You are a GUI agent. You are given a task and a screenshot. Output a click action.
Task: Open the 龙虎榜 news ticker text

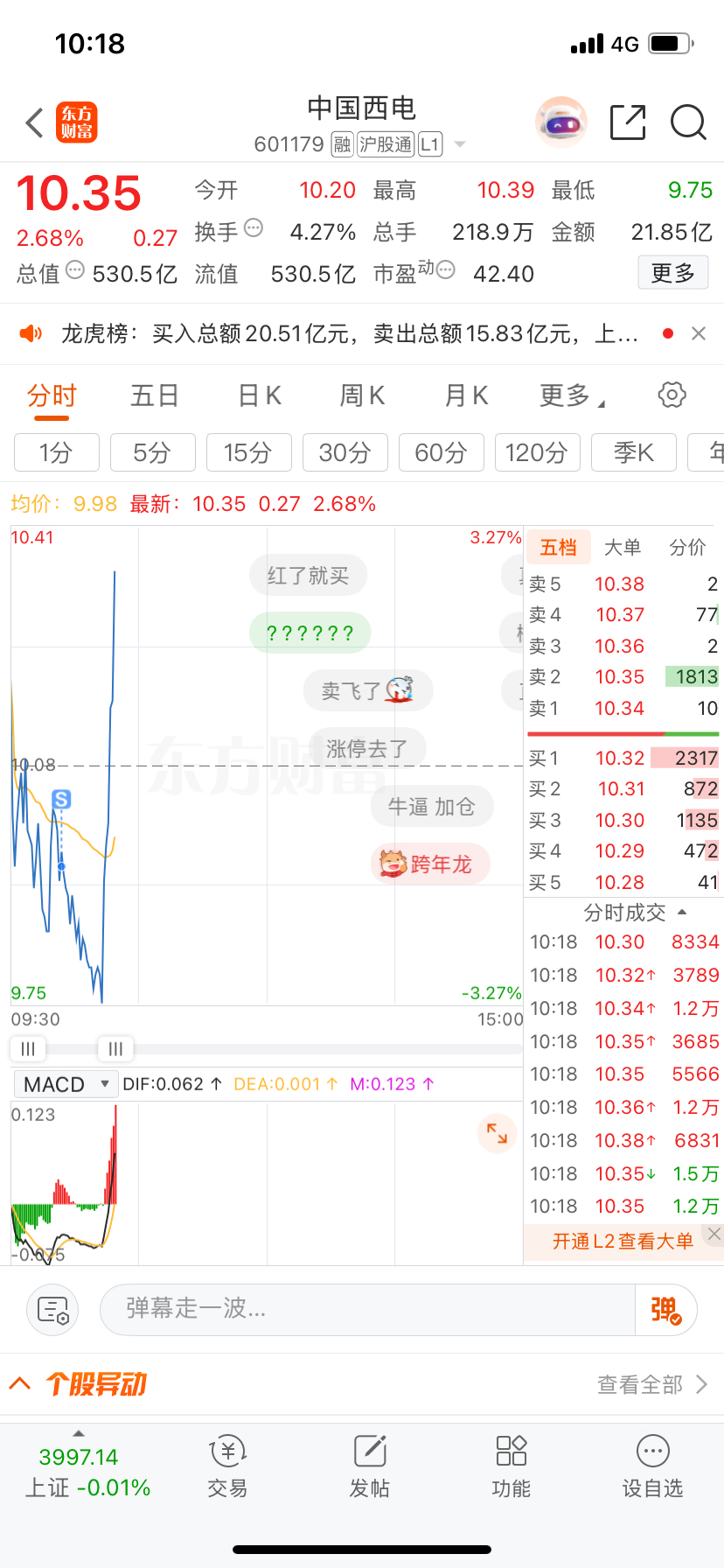tap(350, 333)
